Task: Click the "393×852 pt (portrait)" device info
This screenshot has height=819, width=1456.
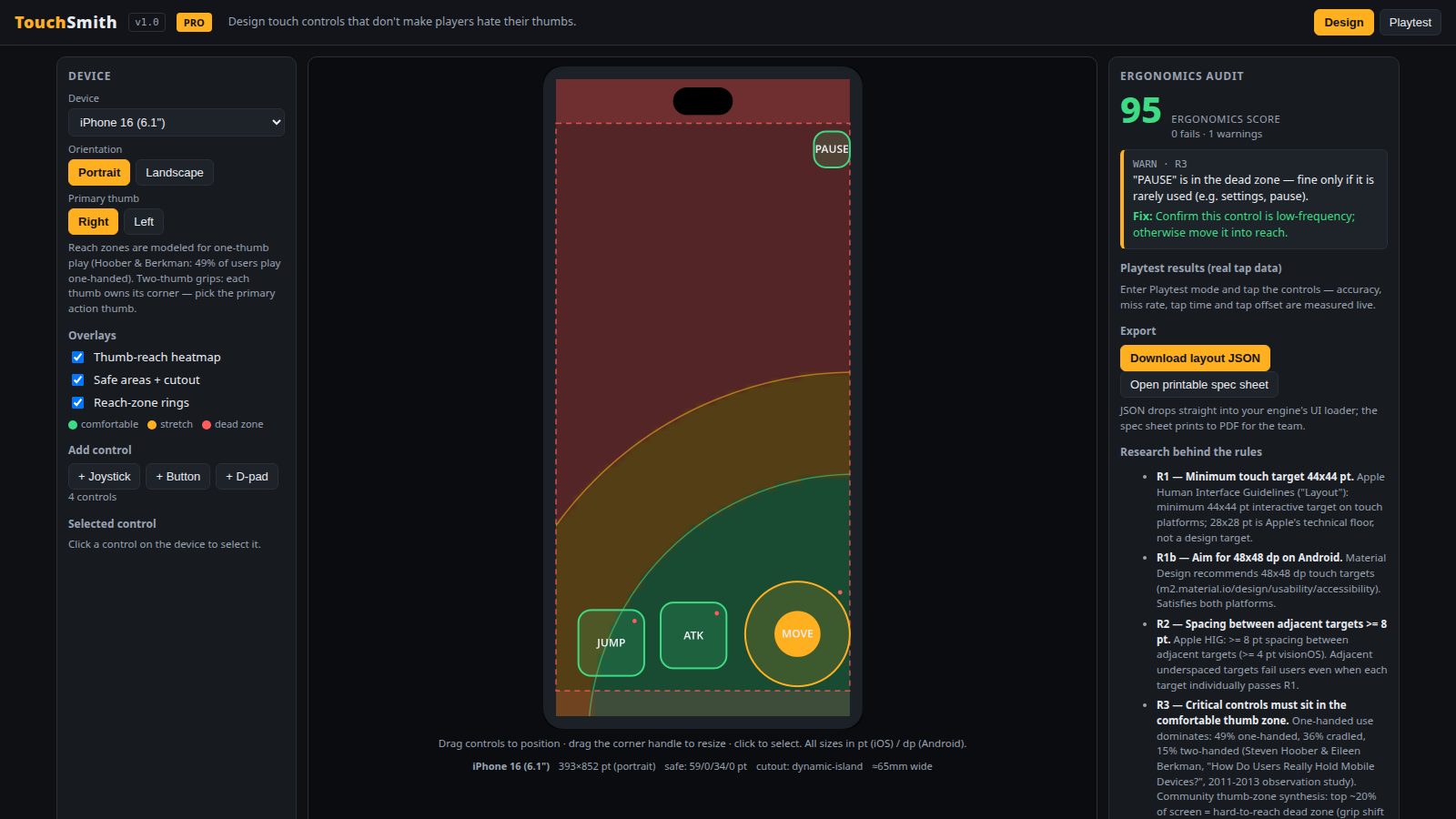Action: (607, 767)
